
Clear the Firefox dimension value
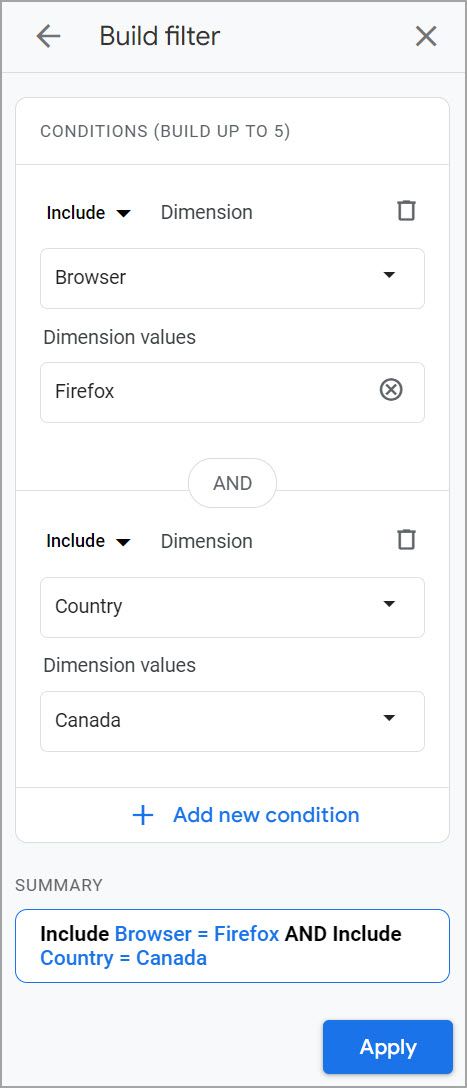point(391,391)
